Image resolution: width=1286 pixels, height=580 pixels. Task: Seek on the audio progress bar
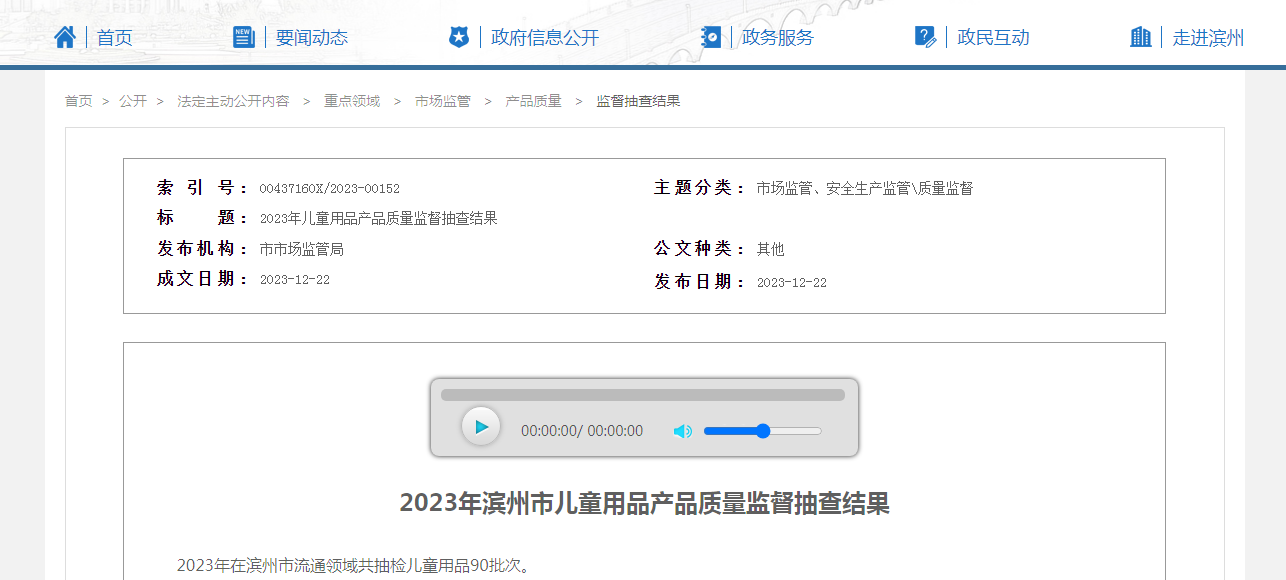coord(643,395)
